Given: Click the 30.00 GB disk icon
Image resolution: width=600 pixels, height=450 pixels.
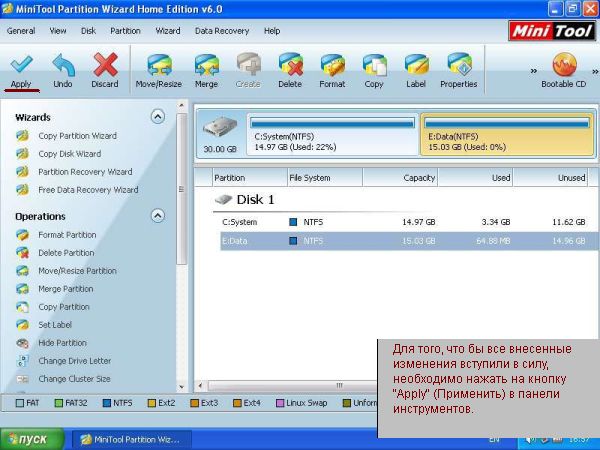Looking at the screenshot, I should click(x=220, y=127).
